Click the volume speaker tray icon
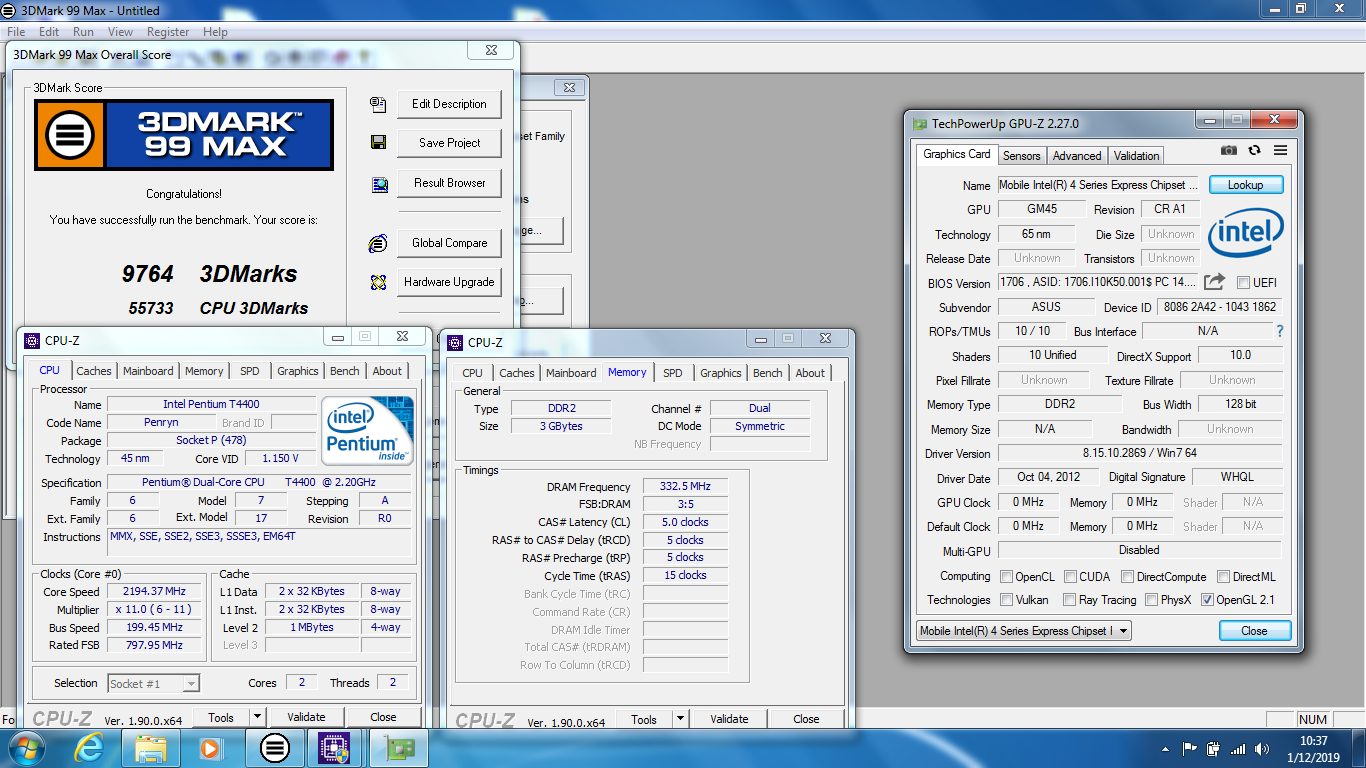1366x768 pixels. pyautogui.click(x=1262, y=748)
